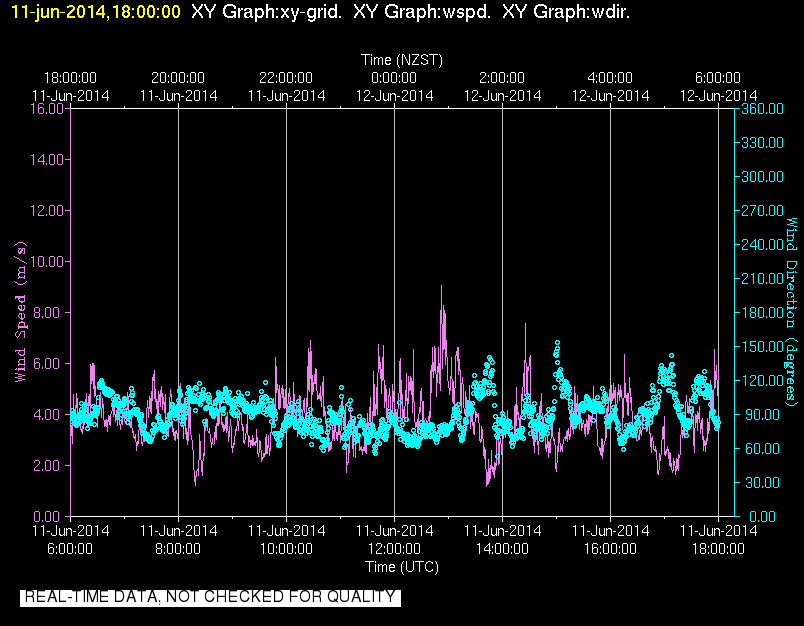Click the 60.00 wind direction tick label
This screenshot has width=804, height=626.
tap(762, 449)
